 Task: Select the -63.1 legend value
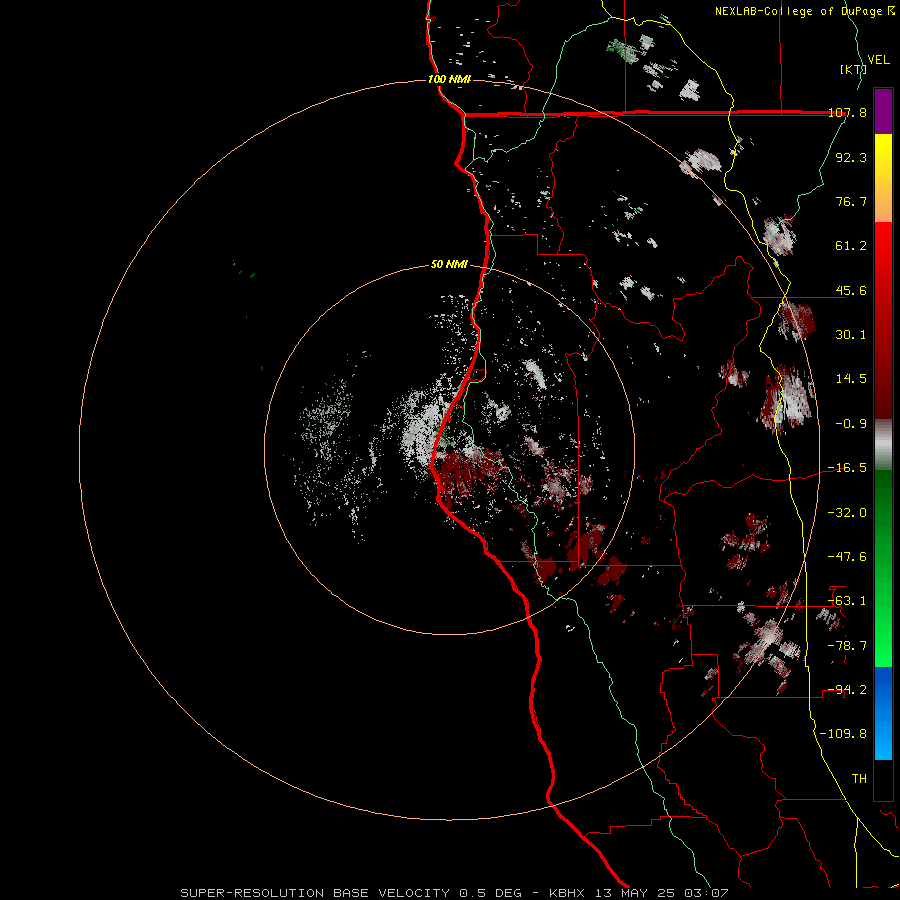[847, 601]
